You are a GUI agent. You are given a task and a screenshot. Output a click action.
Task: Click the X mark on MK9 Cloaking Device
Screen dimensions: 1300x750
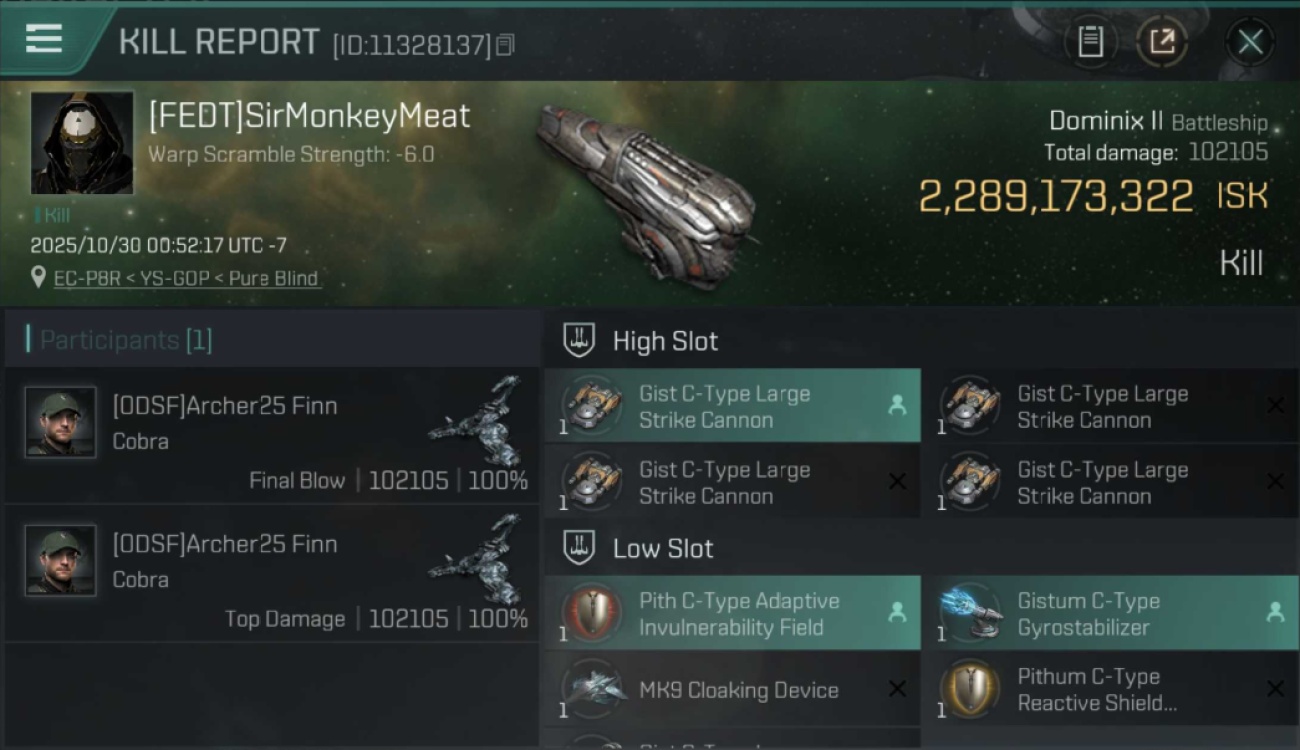(x=897, y=689)
